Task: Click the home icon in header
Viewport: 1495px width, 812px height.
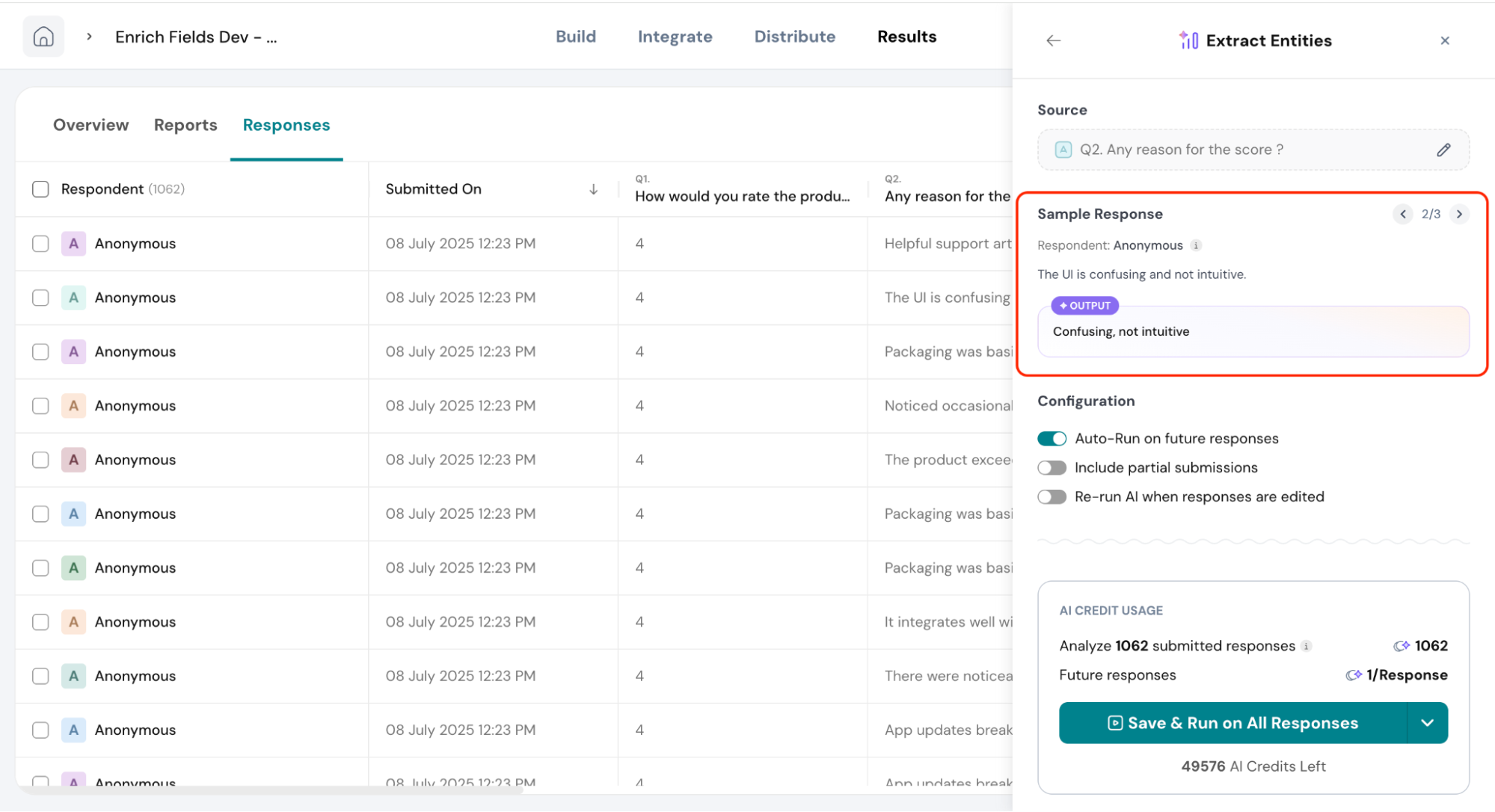Action: [43, 37]
